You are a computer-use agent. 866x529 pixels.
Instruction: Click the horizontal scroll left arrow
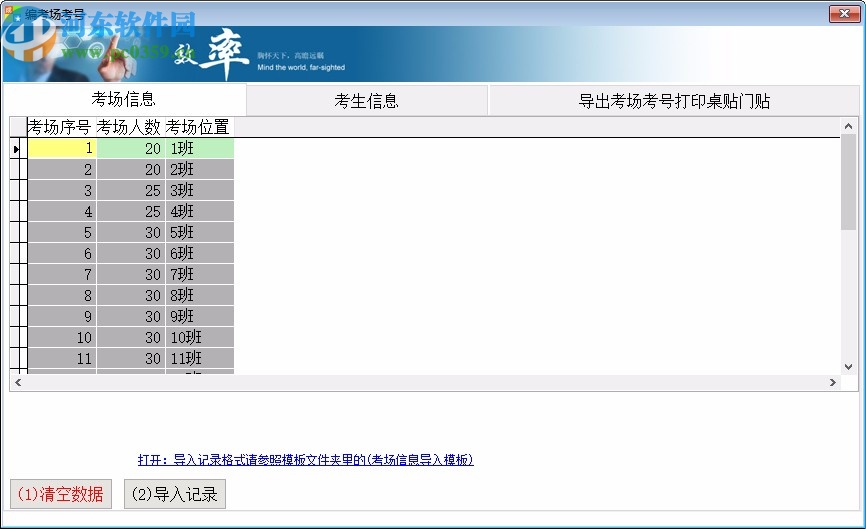coord(18,382)
